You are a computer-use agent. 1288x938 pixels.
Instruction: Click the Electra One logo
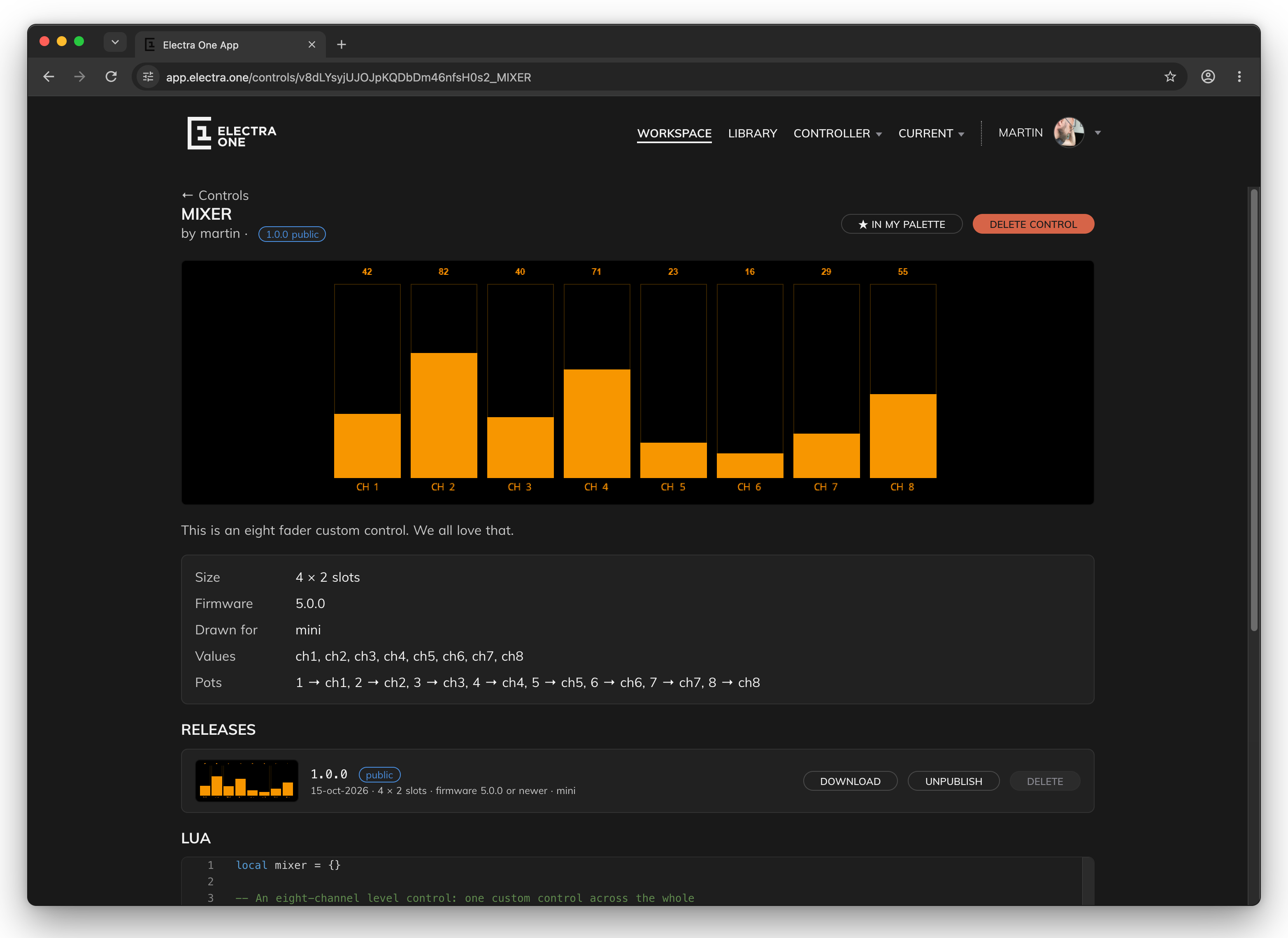[232, 133]
